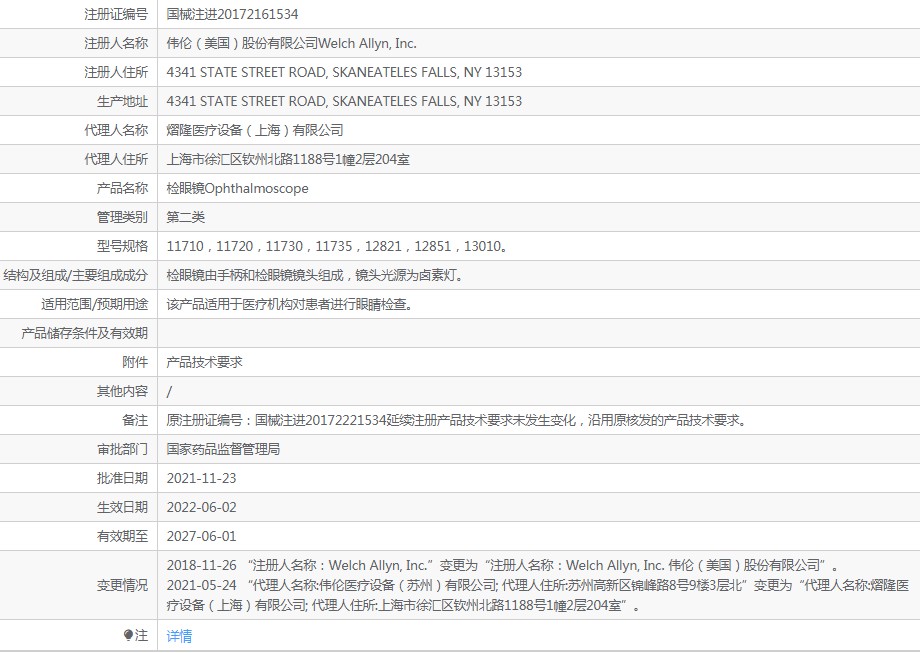Select approval date 2021-11-23

(201, 479)
